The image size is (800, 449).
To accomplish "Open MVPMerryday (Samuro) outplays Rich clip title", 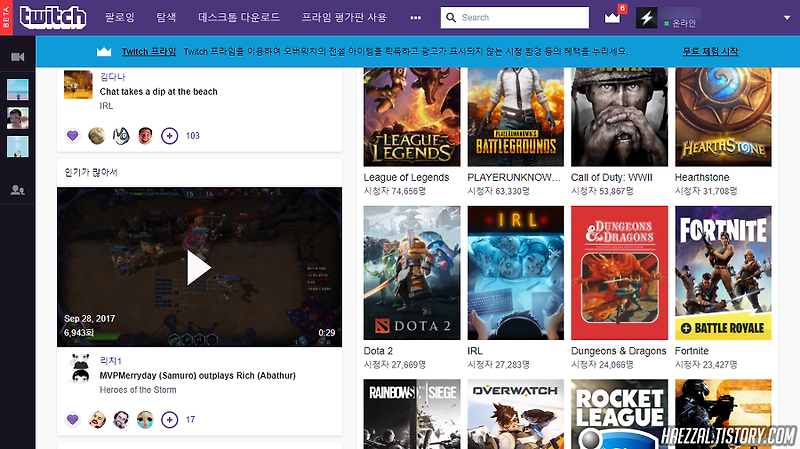I will pyautogui.click(x=198, y=376).
